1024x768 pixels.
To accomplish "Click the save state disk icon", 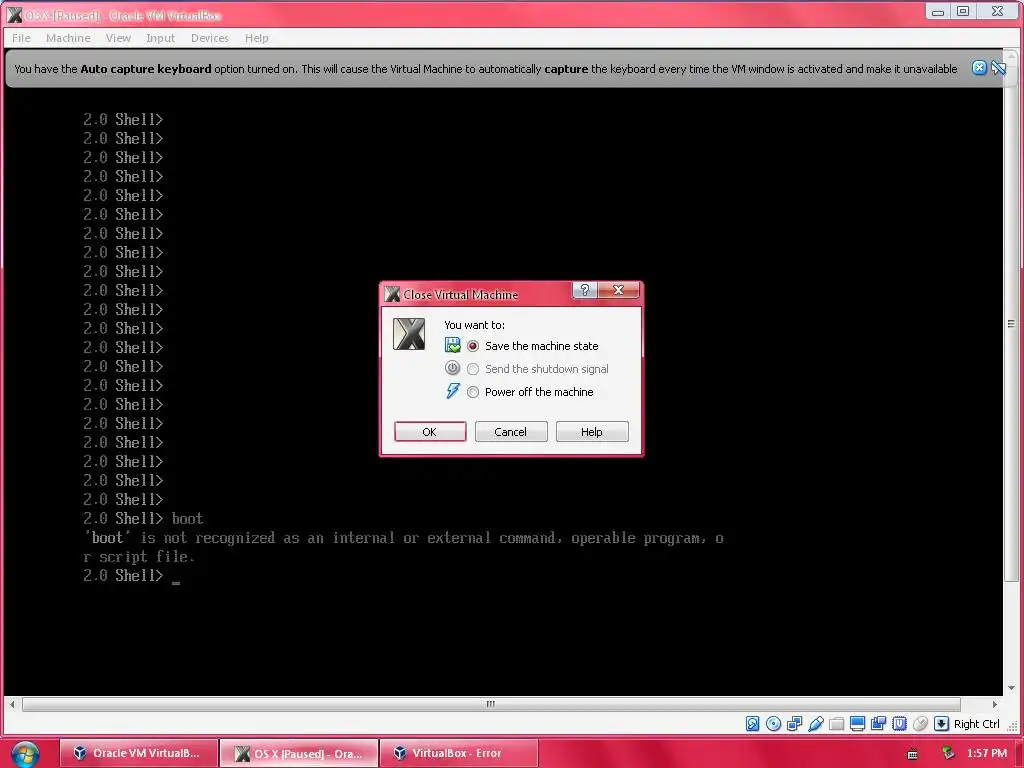I will point(452,345).
